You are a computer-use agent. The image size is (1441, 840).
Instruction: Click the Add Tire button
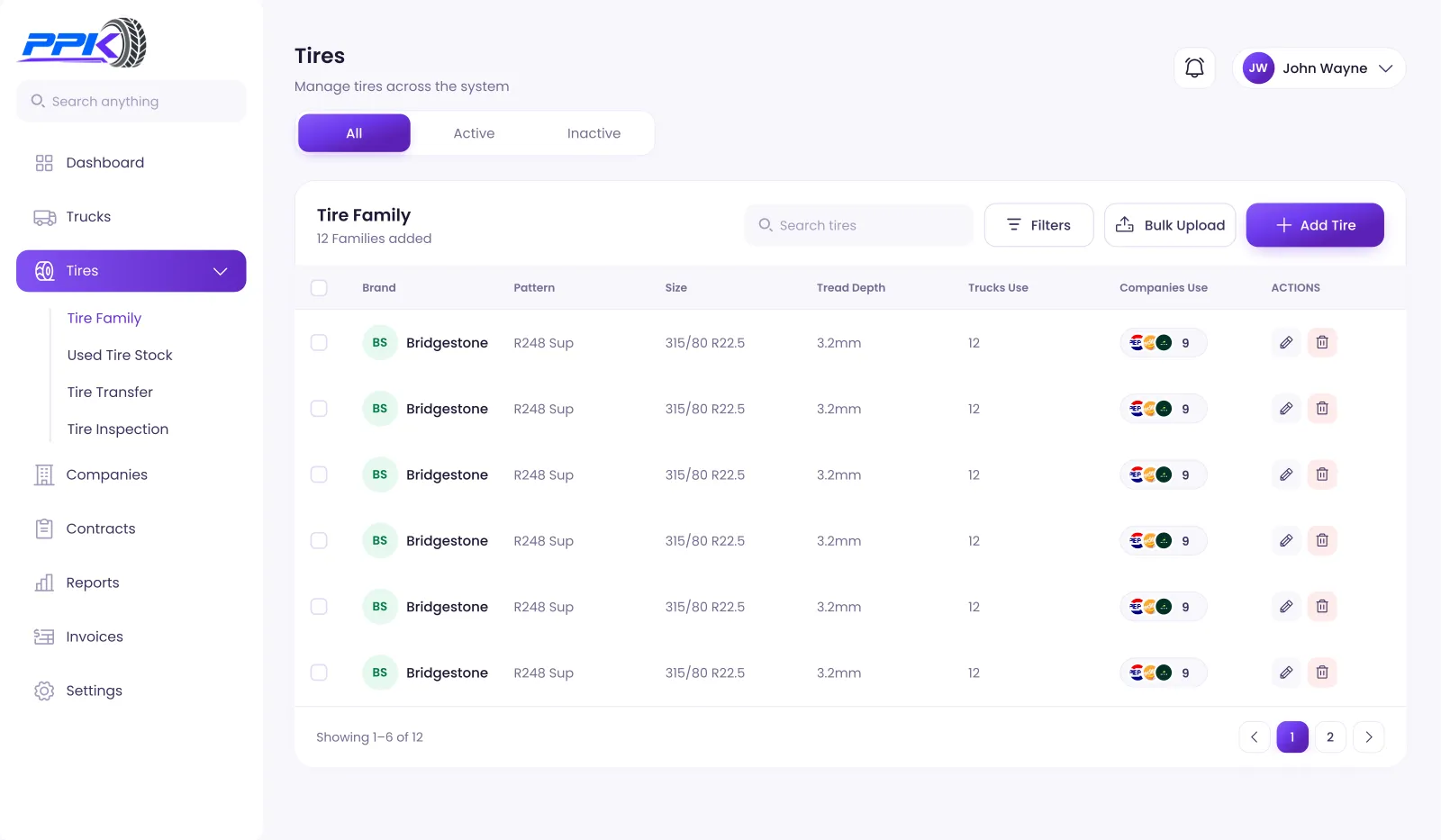pos(1315,225)
